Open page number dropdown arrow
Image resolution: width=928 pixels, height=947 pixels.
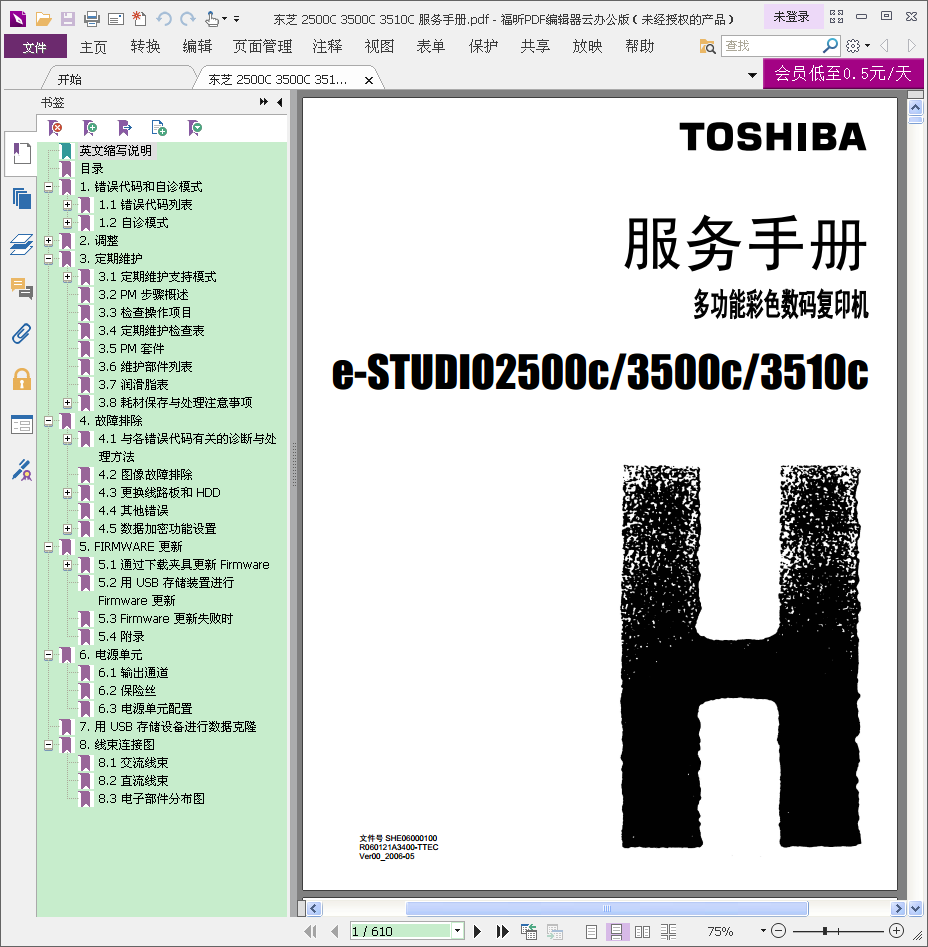[458, 931]
